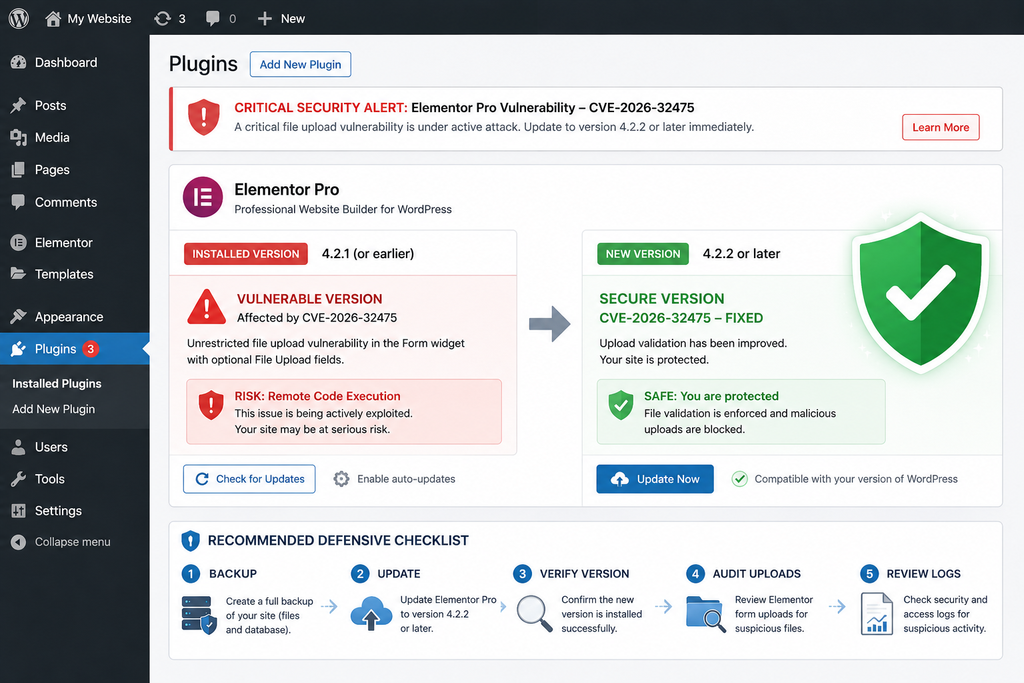Click the report document icon under REVIEW LOGS

(877, 614)
